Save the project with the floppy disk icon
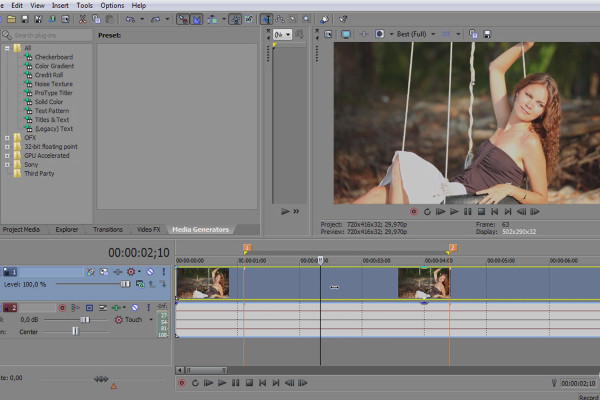The height and width of the screenshot is (400, 600). [x=25, y=19]
